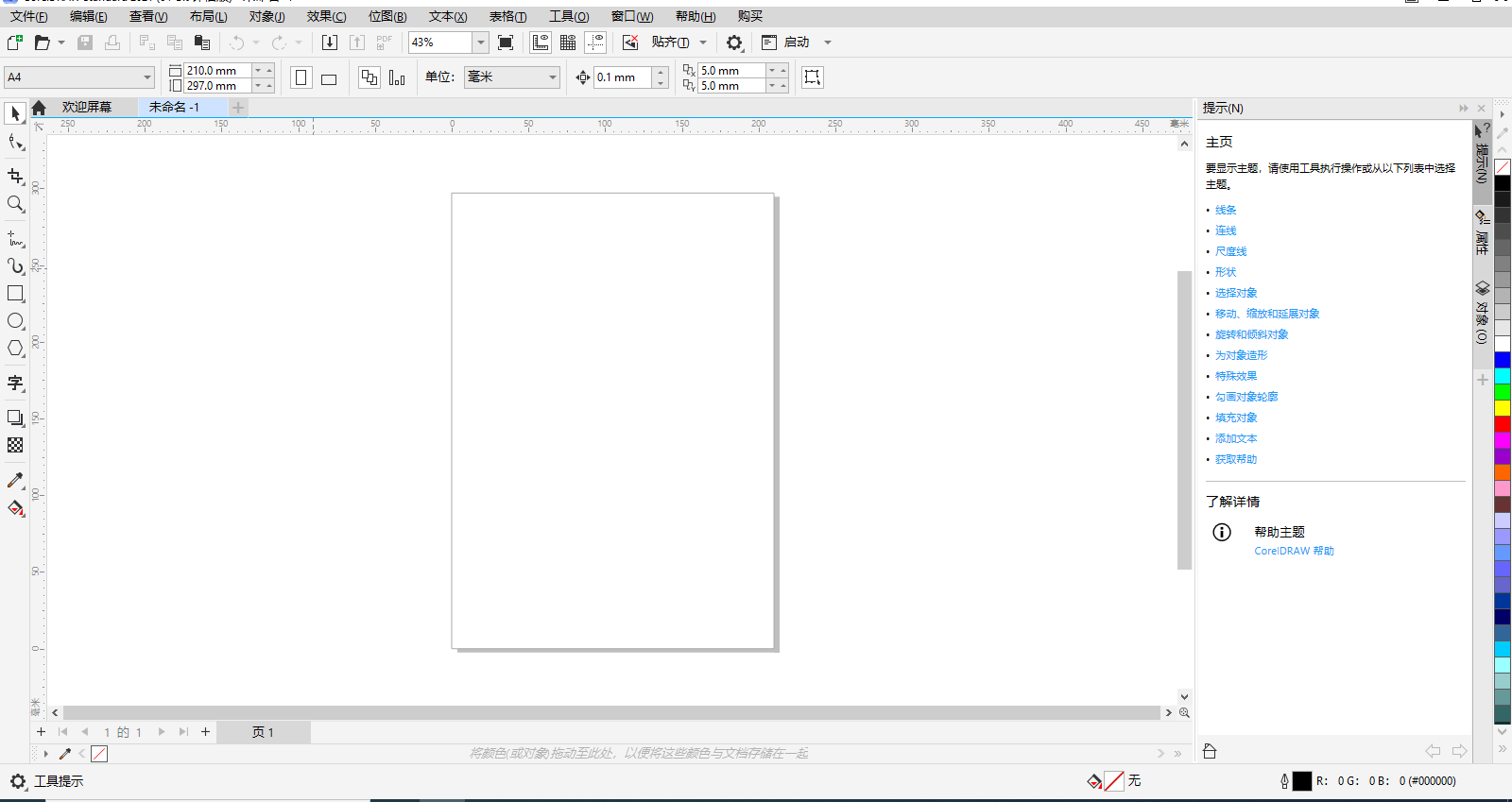This screenshot has height=802, width=1512.
Task: Set page orientation to landscape
Action: click(329, 77)
